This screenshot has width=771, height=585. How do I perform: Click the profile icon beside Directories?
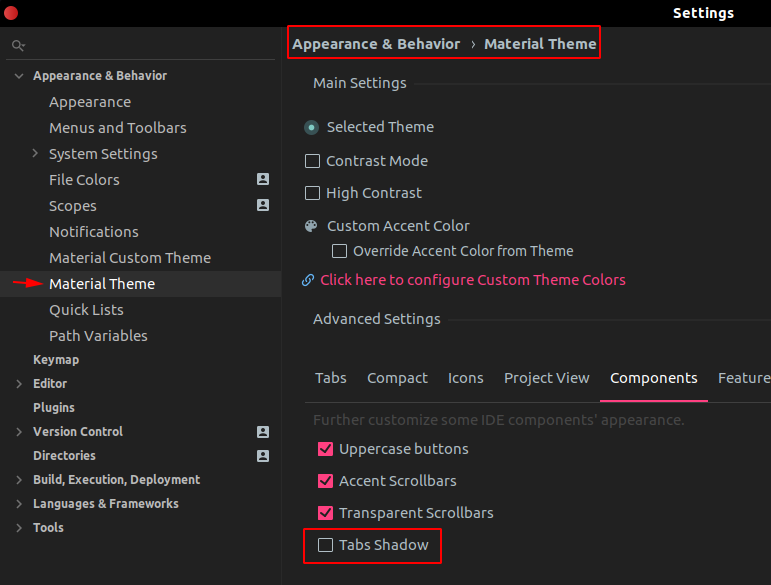(263, 456)
